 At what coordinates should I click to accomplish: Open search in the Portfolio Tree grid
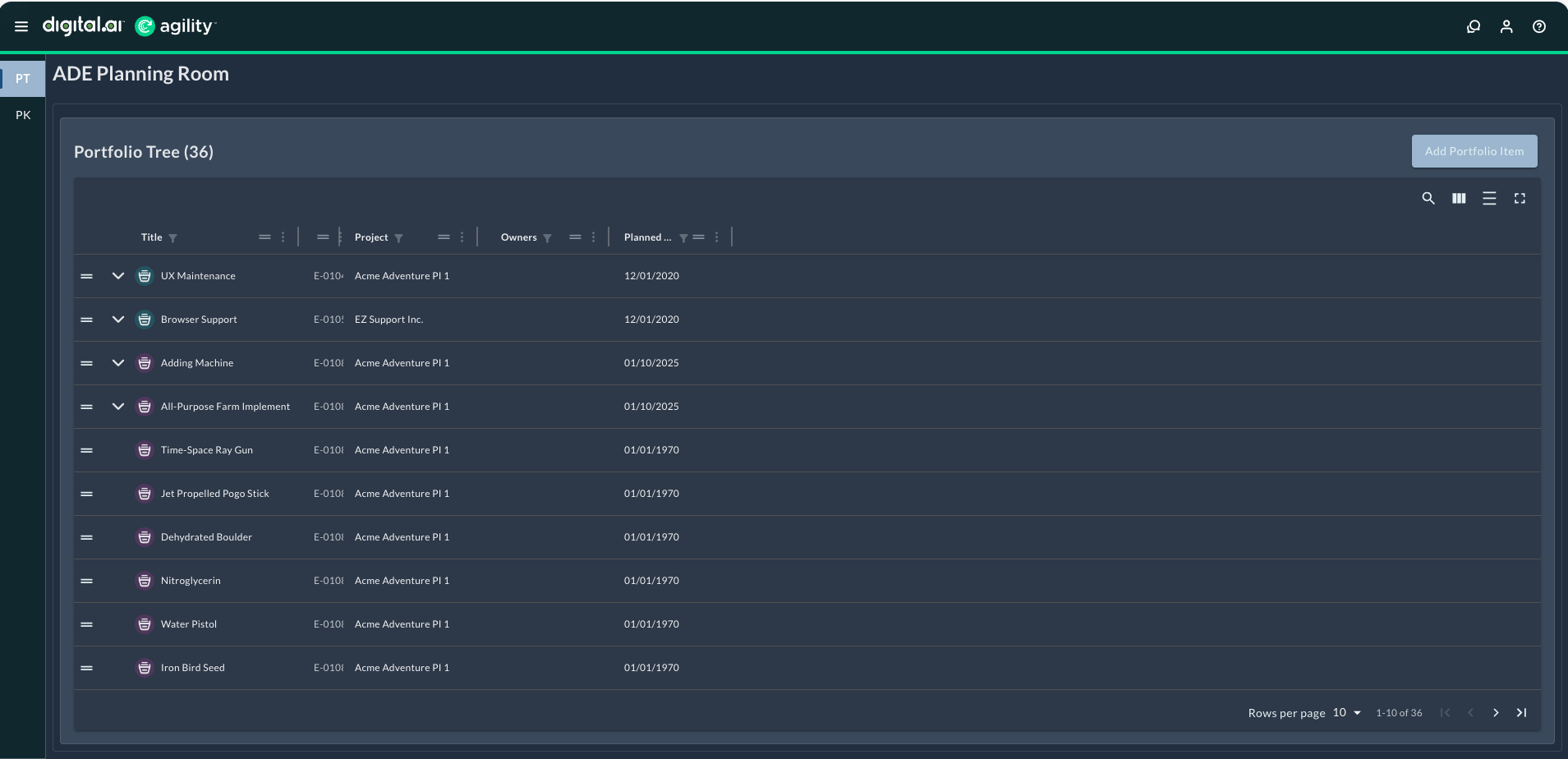click(x=1428, y=198)
